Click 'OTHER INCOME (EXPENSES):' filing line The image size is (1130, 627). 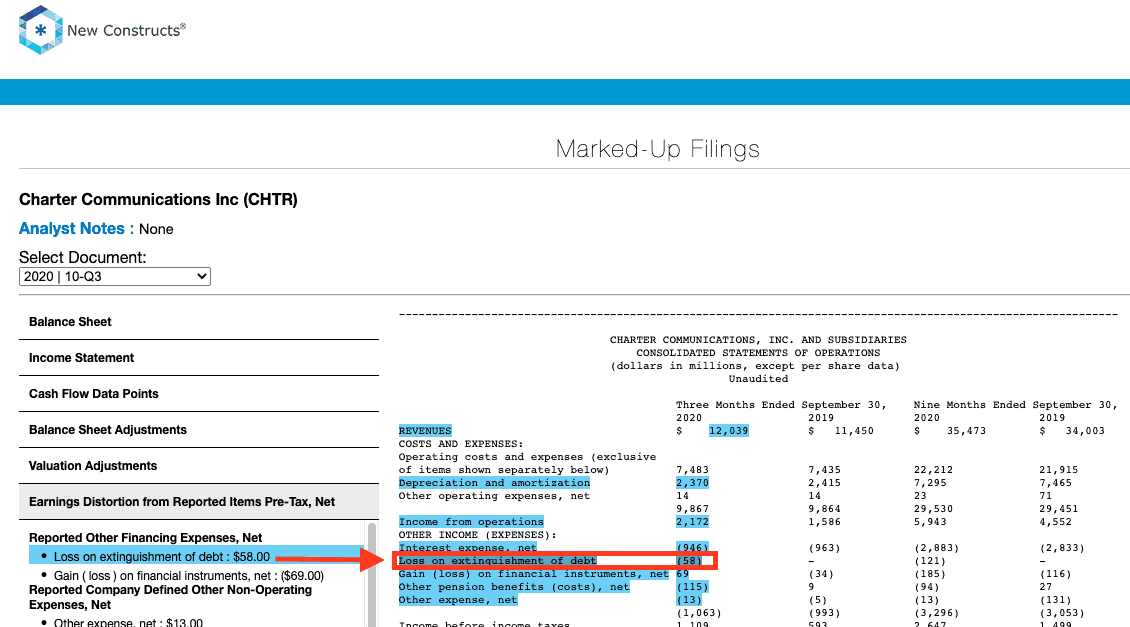tap(478, 535)
